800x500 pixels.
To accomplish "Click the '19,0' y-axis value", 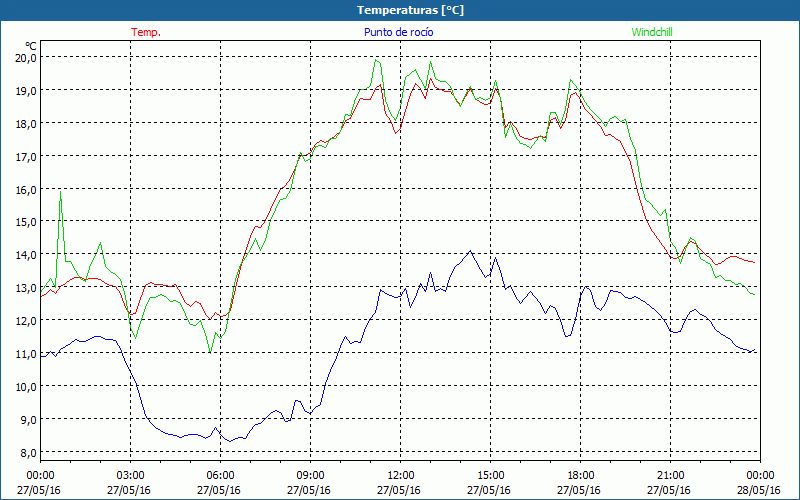I will coord(26,90).
